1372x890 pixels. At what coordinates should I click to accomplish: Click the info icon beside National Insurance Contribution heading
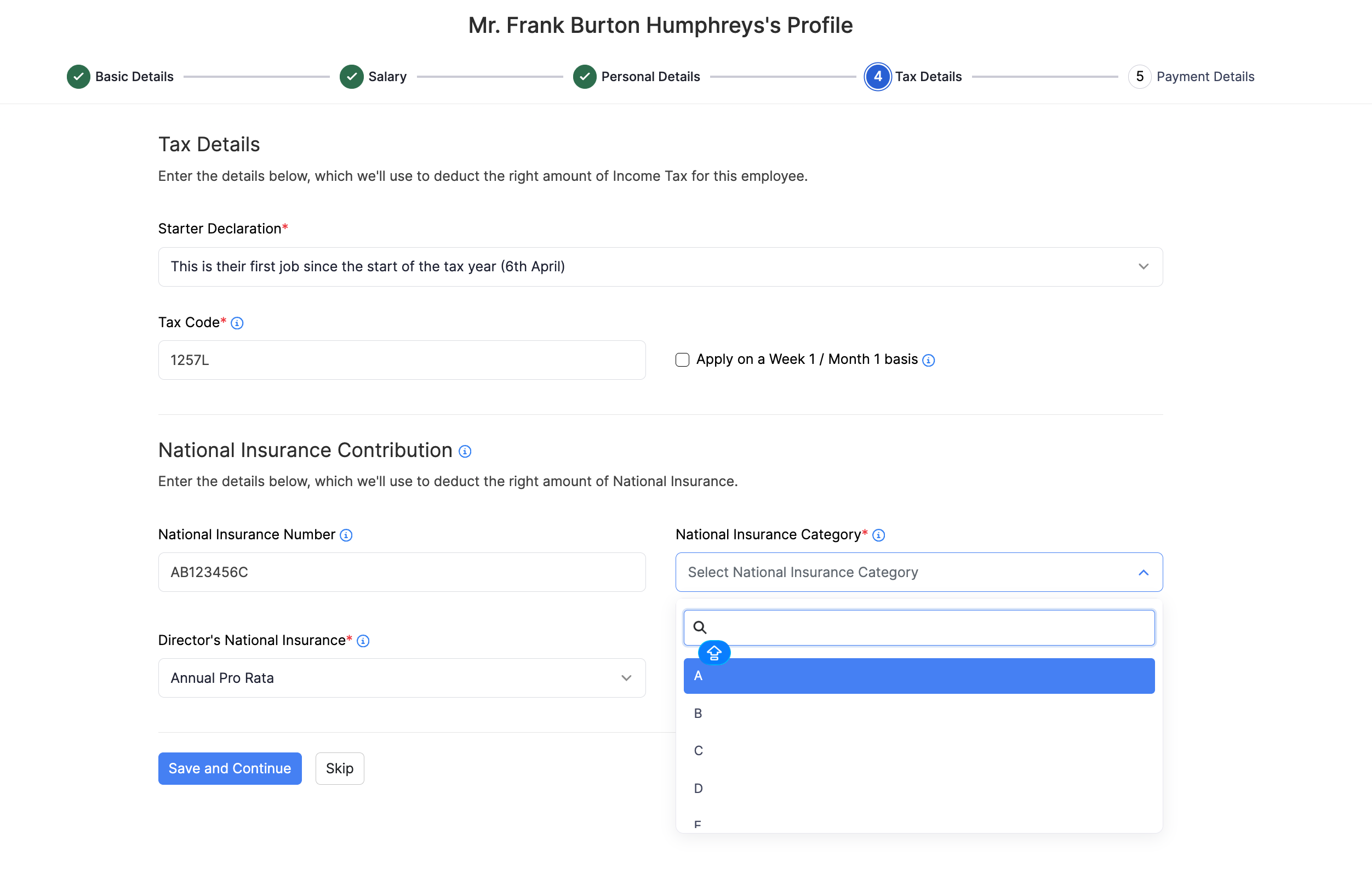coord(465,452)
